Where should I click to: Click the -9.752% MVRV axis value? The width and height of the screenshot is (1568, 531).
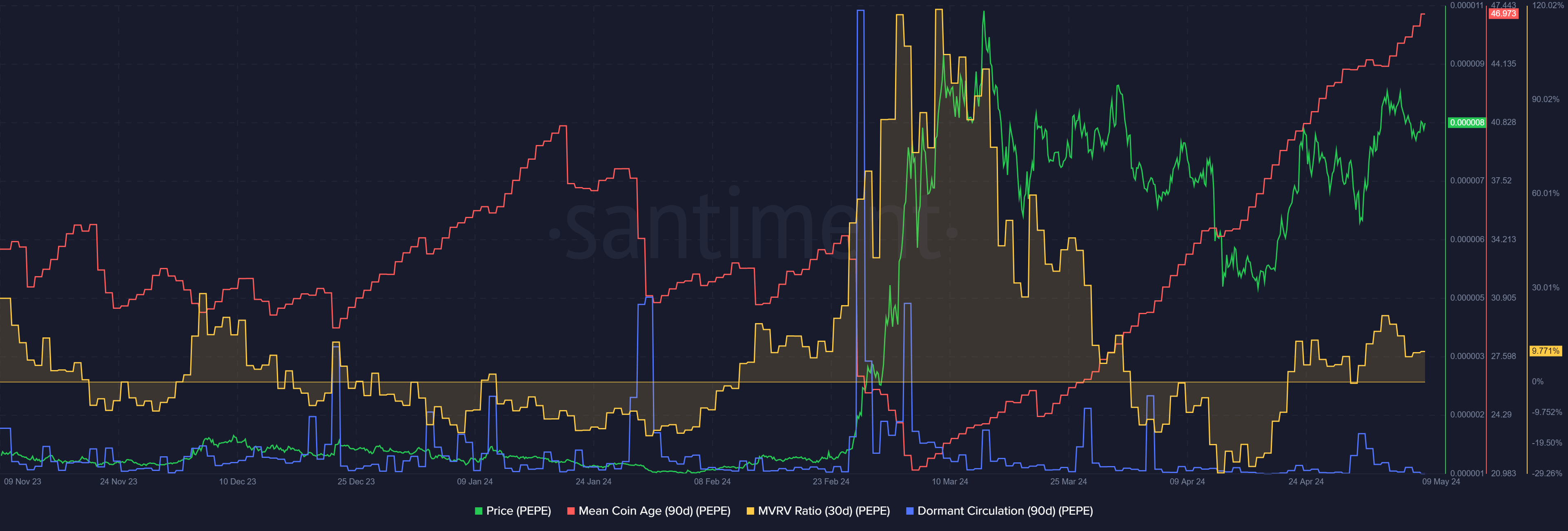coord(1547,412)
